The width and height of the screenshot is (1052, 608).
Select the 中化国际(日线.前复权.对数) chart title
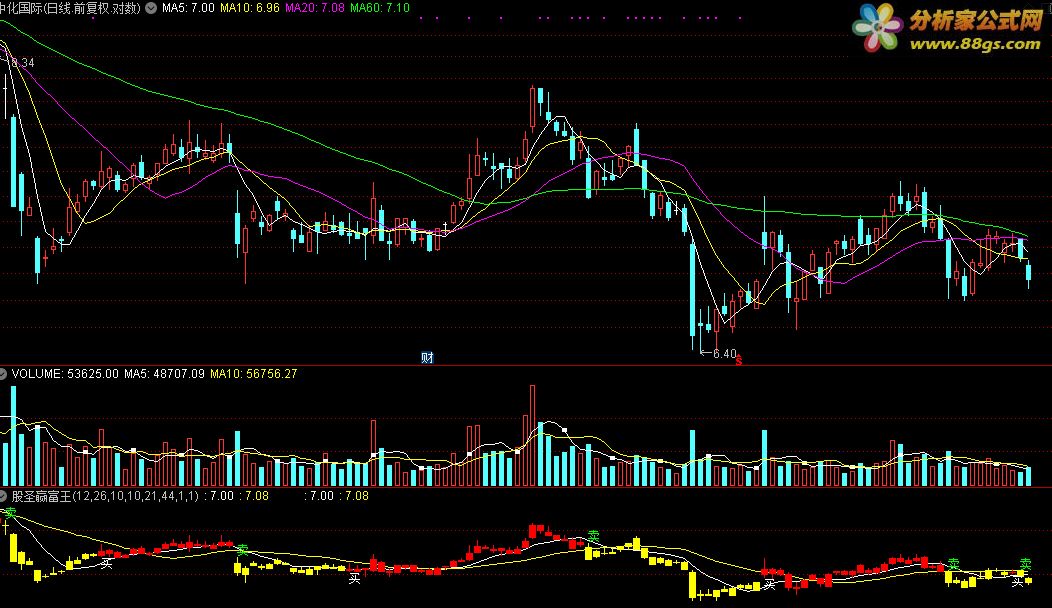[x=70, y=8]
